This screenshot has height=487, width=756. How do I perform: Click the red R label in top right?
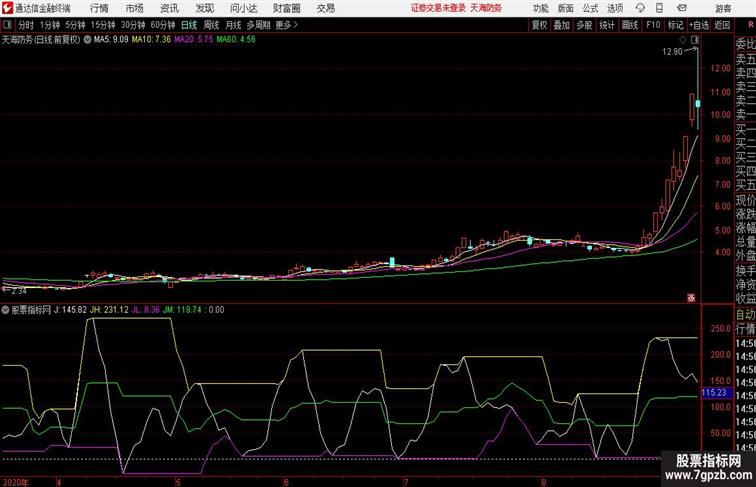point(750,25)
